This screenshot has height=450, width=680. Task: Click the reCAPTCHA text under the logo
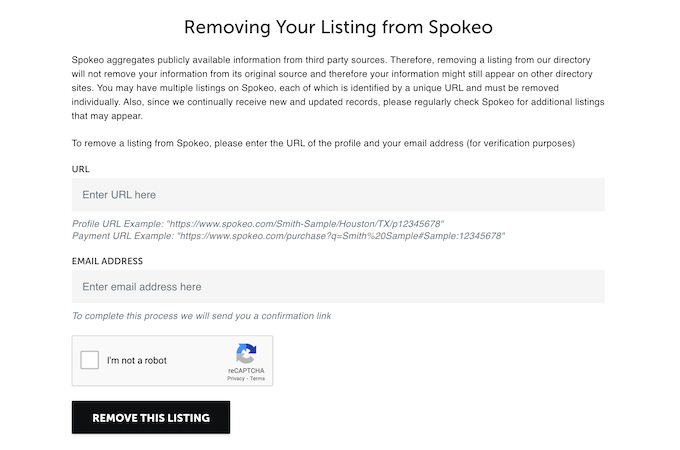[246, 371]
